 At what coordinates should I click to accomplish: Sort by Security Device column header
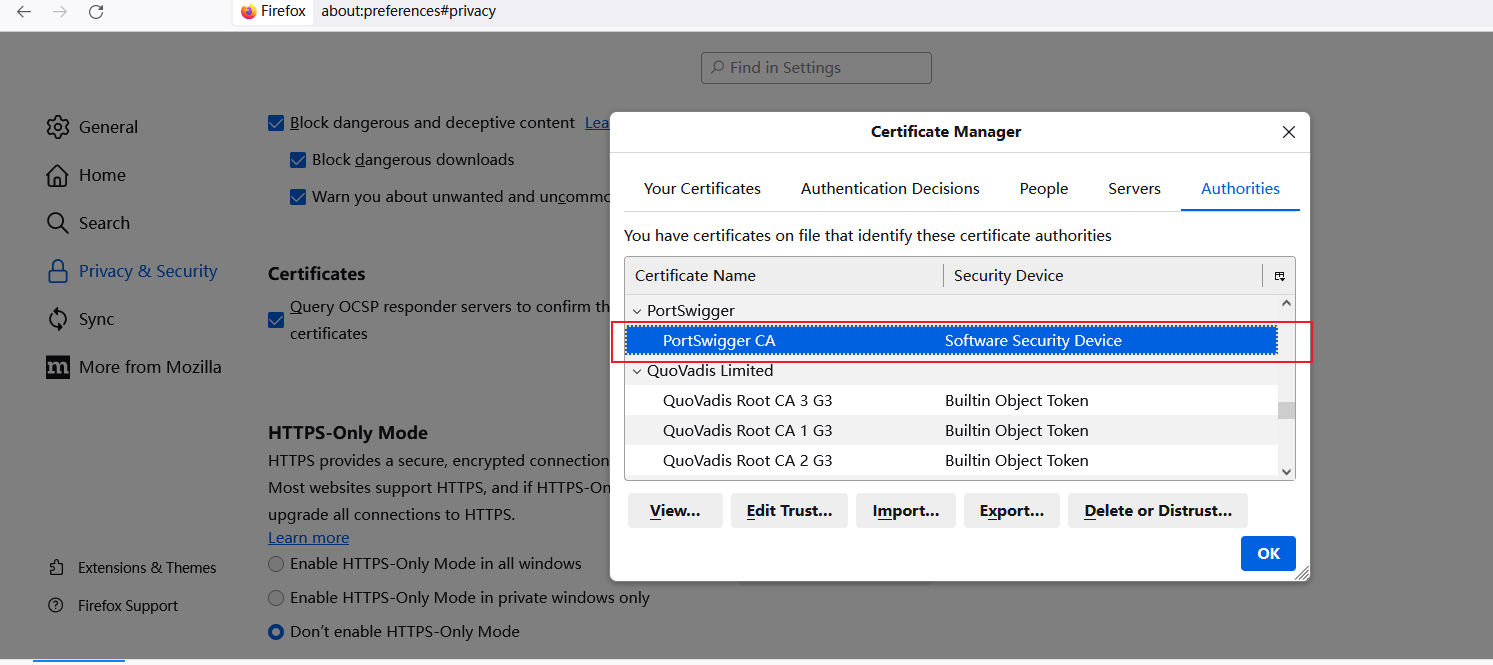click(x=1103, y=276)
